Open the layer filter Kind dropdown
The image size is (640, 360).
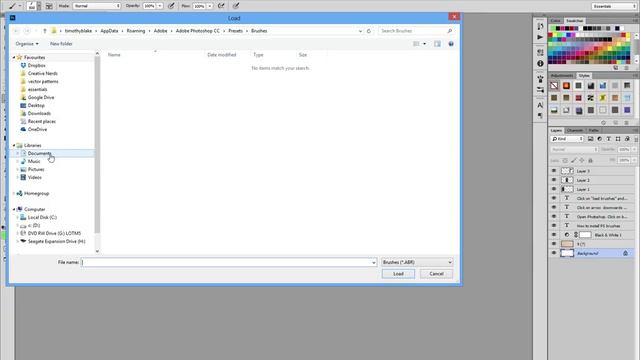(567, 139)
